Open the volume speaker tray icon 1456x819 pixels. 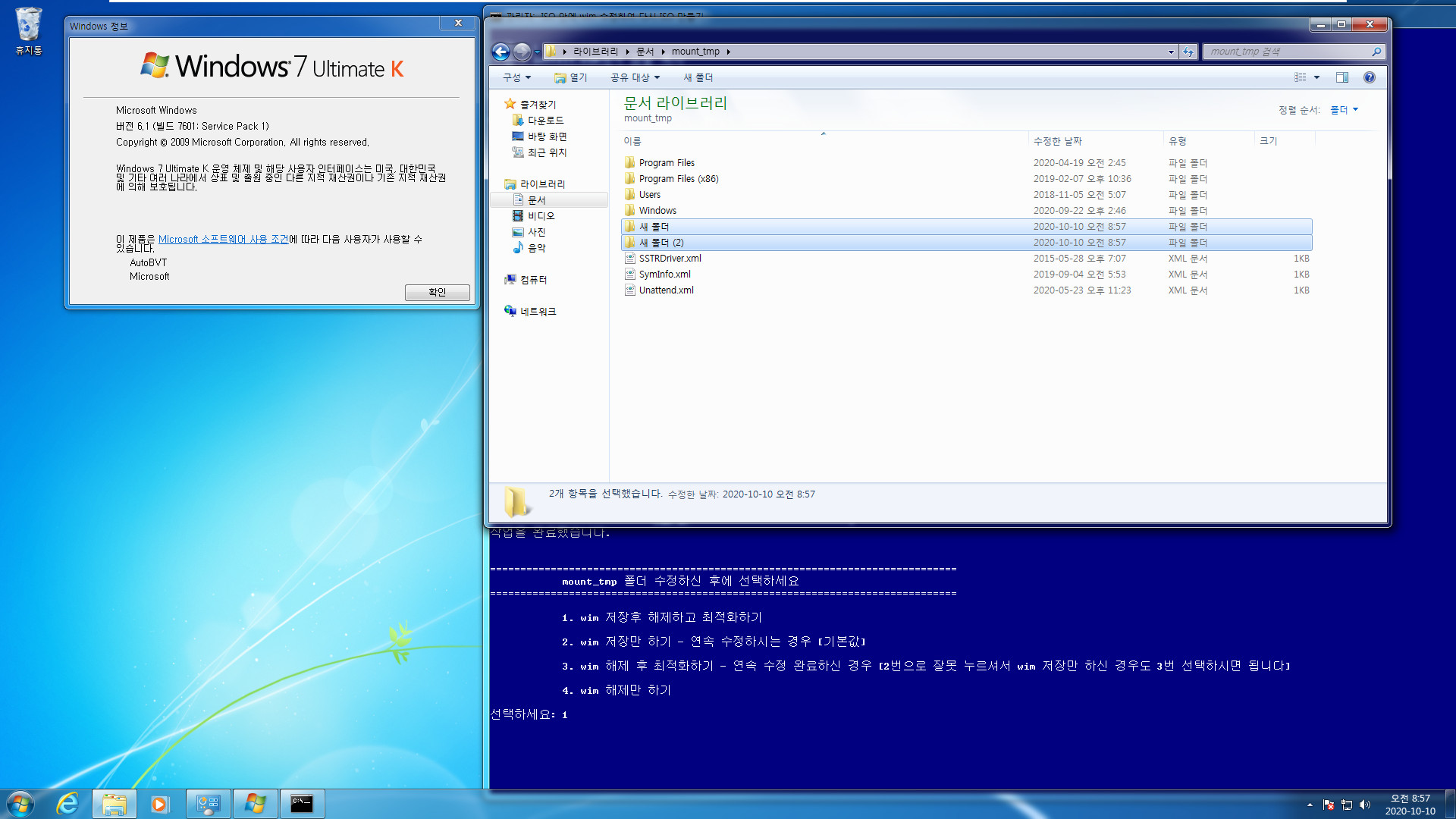tap(1365, 805)
